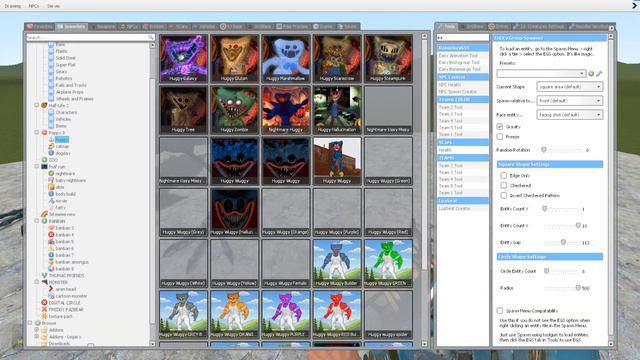The height and width of the screenshot is (360, 640).
Task: Click the banban 5 icon
Action: [x=51, y=242]
